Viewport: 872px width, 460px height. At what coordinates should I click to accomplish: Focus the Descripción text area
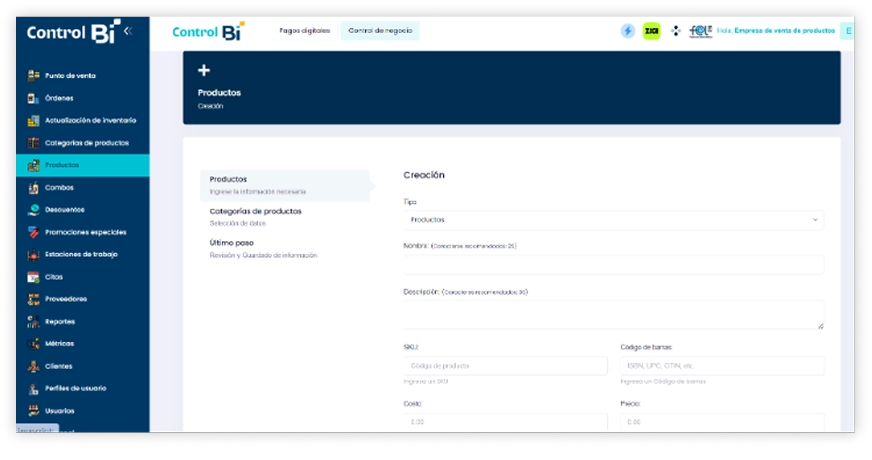pos(613,314)
